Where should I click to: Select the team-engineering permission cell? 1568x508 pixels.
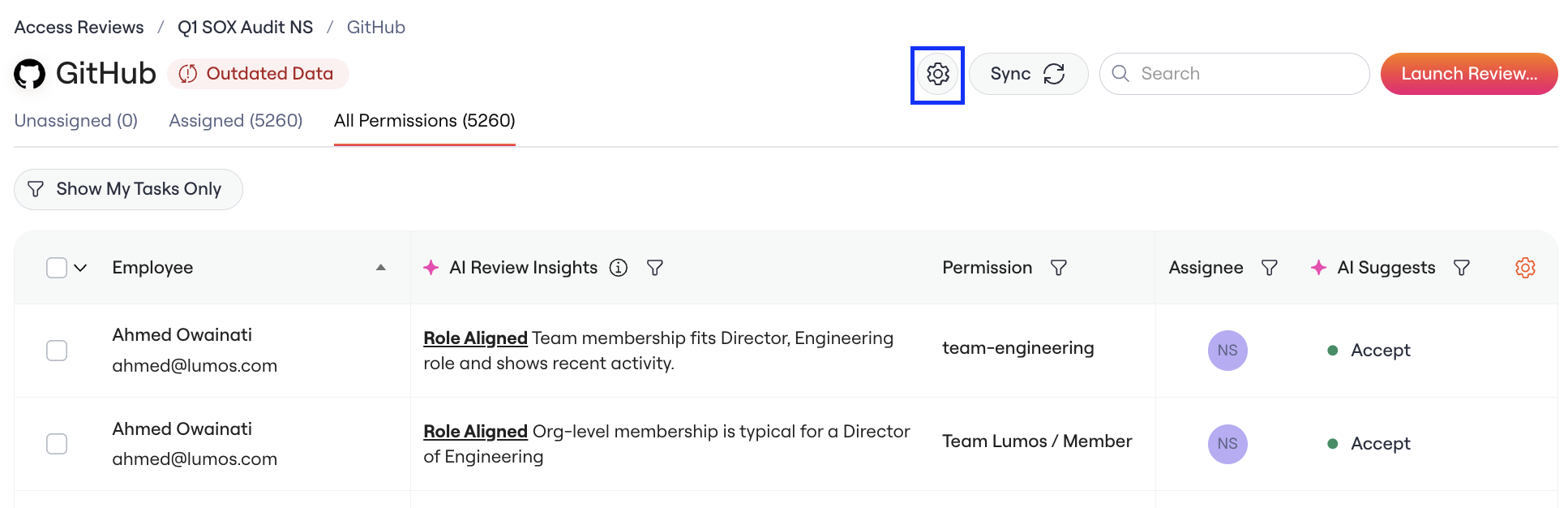[1018, 348]
